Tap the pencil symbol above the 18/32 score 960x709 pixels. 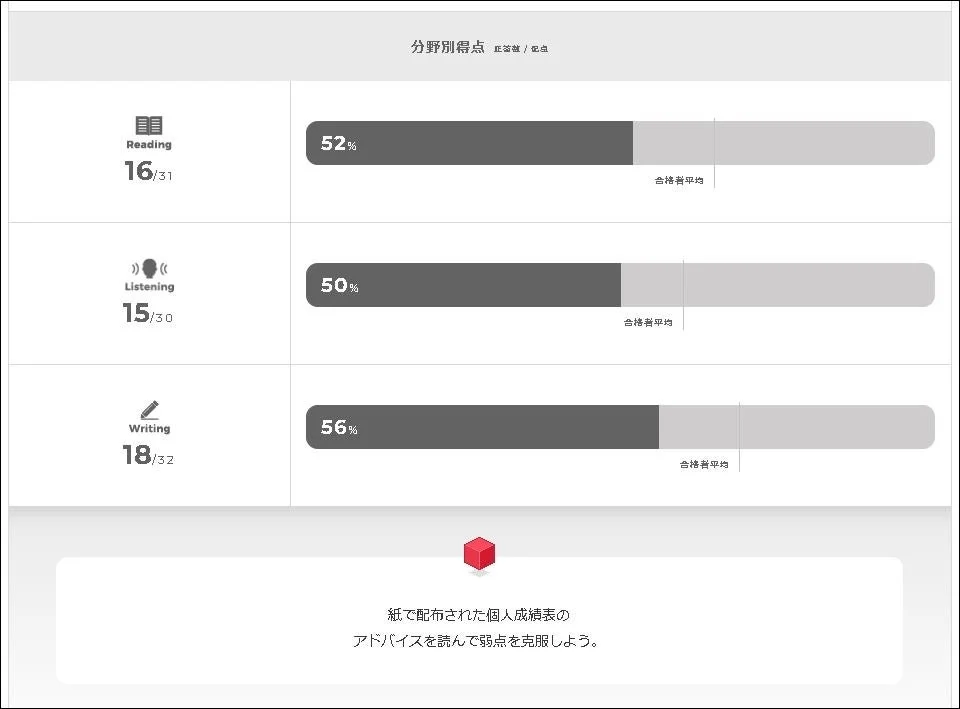coord(148,408)
